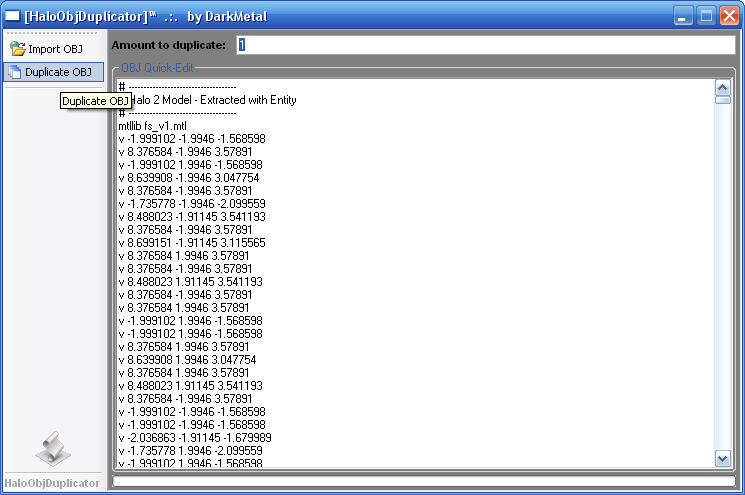Image resolution: width=745 pixels, height=495 pixels.
Task: Click the Import OBJ folder icon
Action: coord(18,48)
